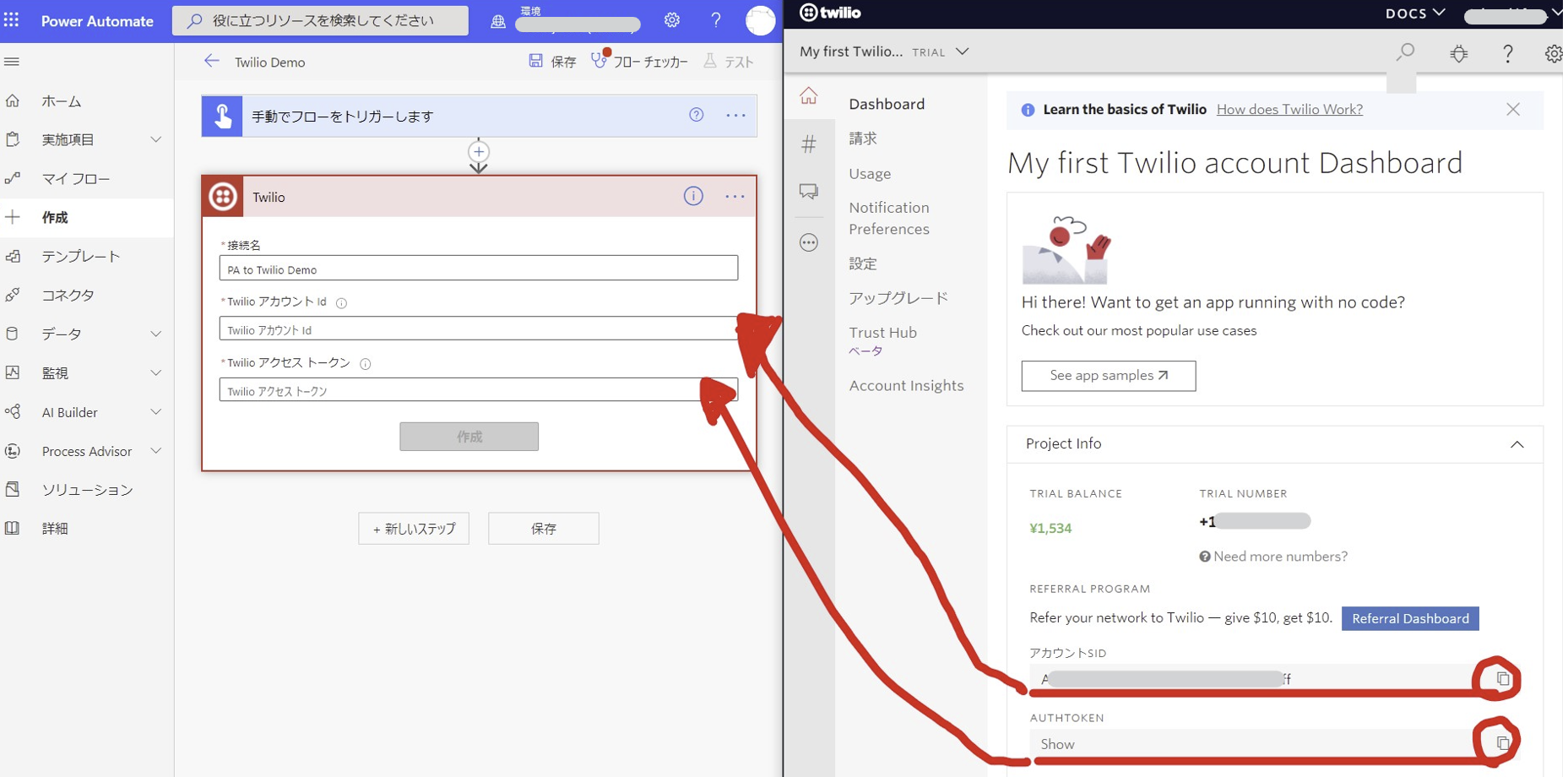Image resolution: width=1568 pixels, height=777 pixels.
Task: Open Twilio action info icon
Action: [x=693, y=197]
